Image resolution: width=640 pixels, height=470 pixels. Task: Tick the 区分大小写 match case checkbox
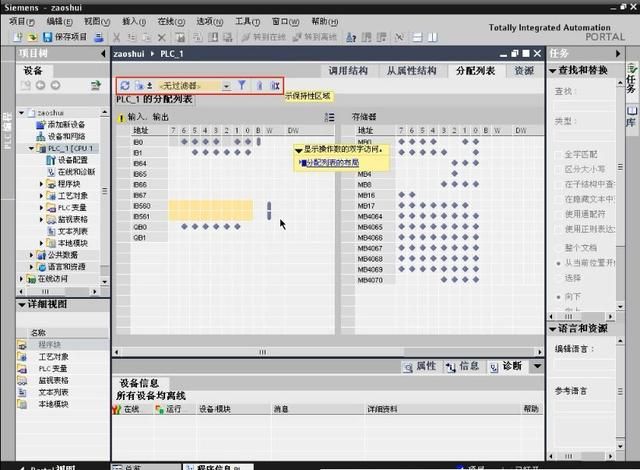[x=558, y=169]
